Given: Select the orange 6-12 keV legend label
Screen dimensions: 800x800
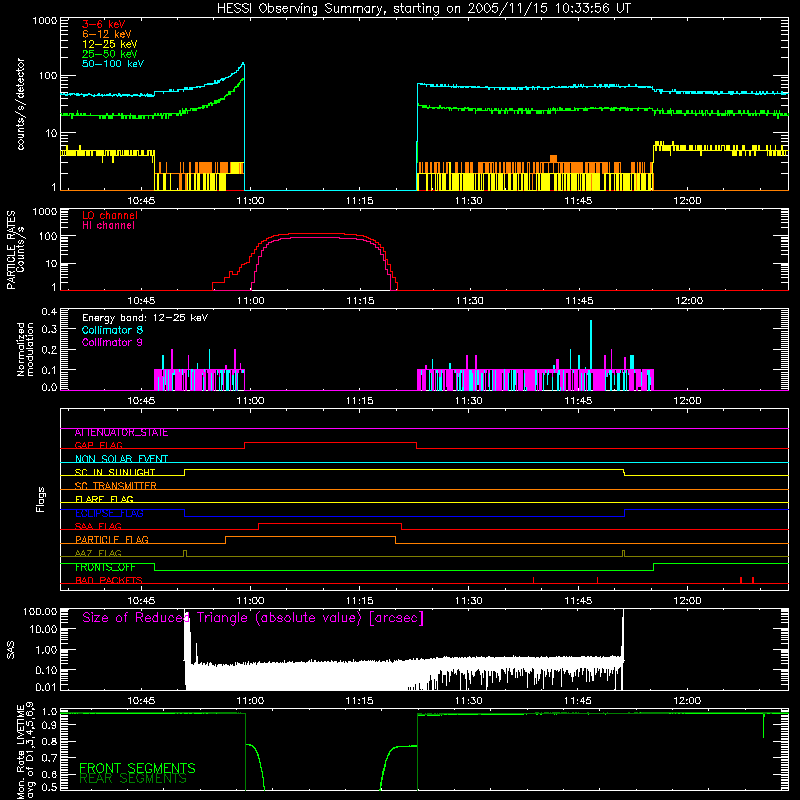Looking at the screenshot, I should 107,34.
